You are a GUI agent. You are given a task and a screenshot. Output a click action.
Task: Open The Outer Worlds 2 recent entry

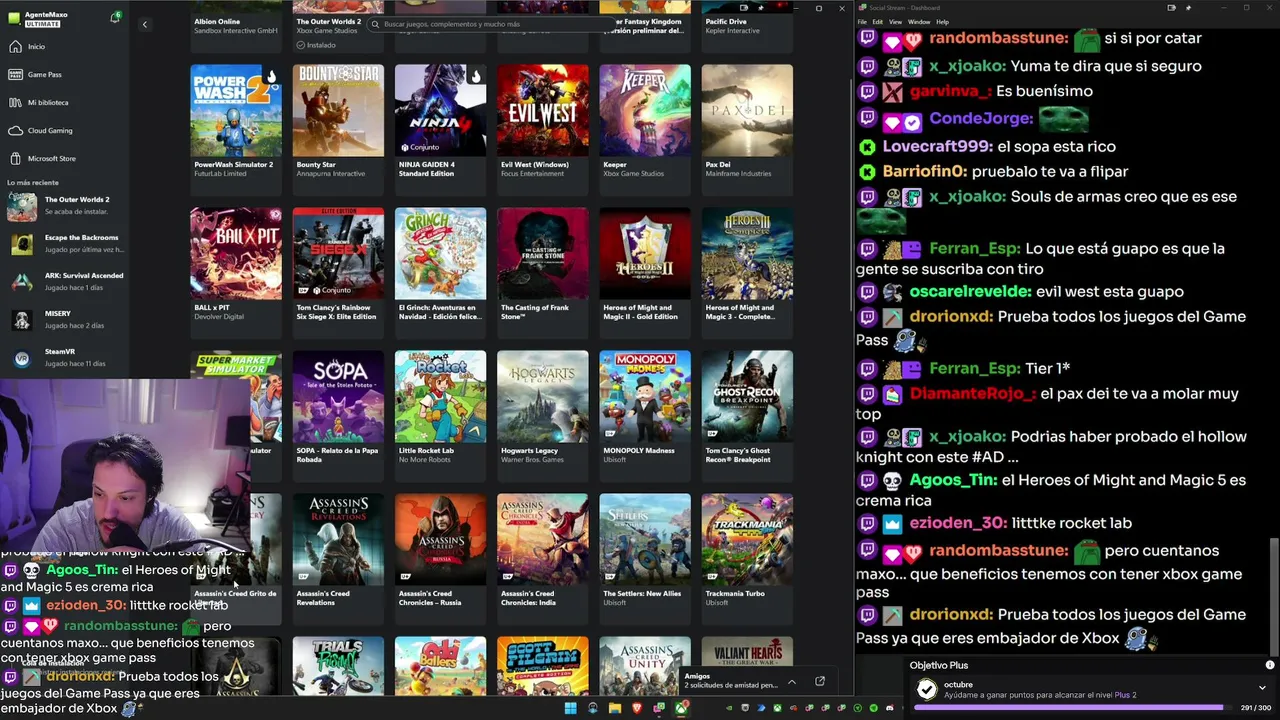coord(66,205)
